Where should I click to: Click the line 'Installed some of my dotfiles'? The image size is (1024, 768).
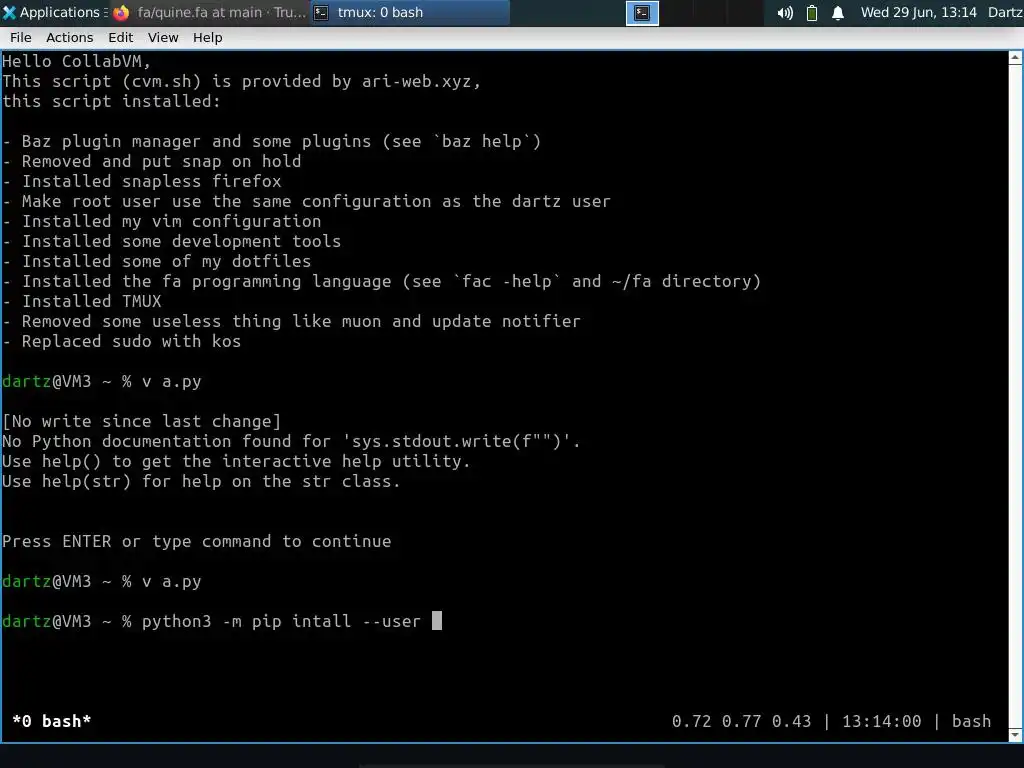[157, 261]
